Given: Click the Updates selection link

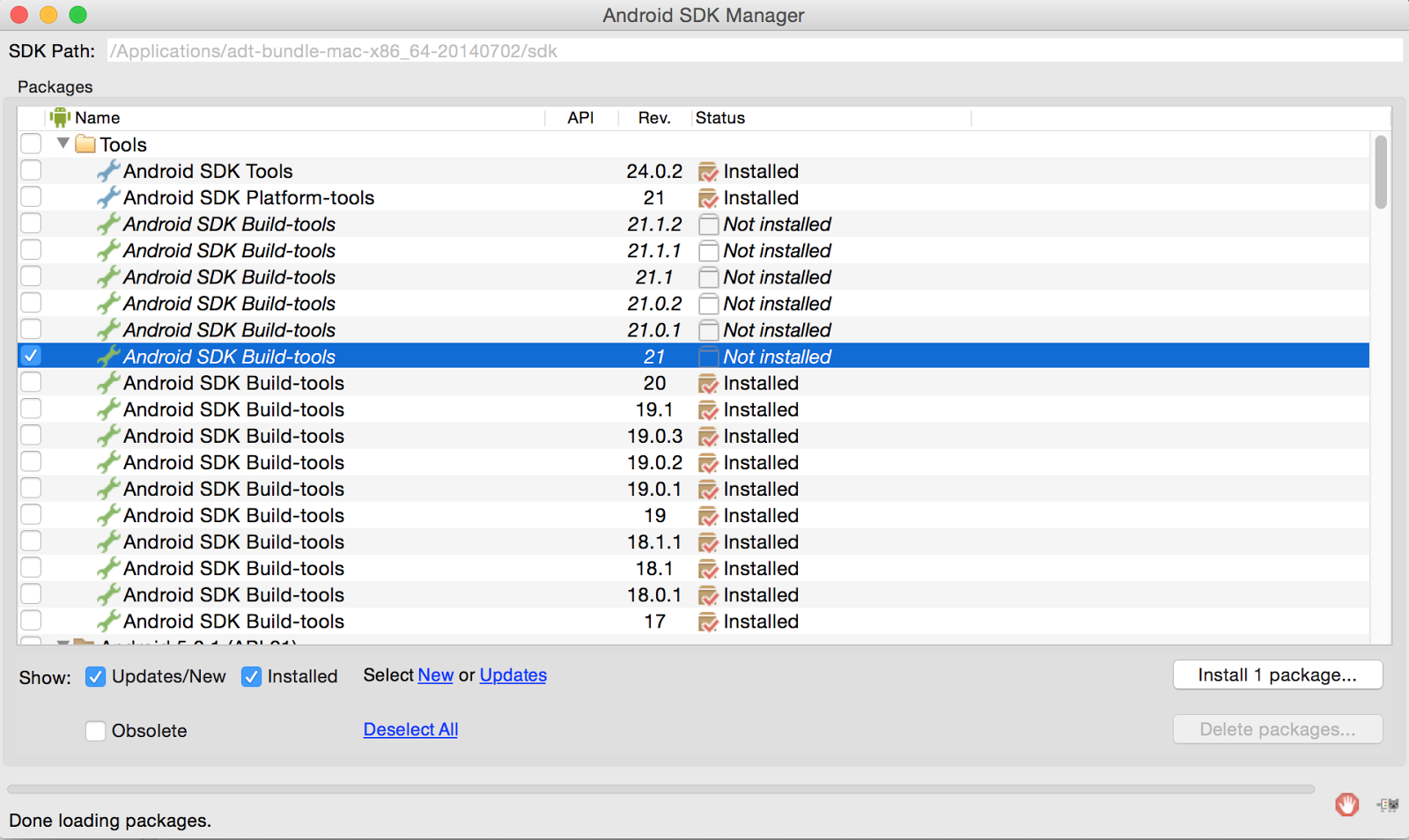Looking at the screenshot, I should tap(513, 674).
